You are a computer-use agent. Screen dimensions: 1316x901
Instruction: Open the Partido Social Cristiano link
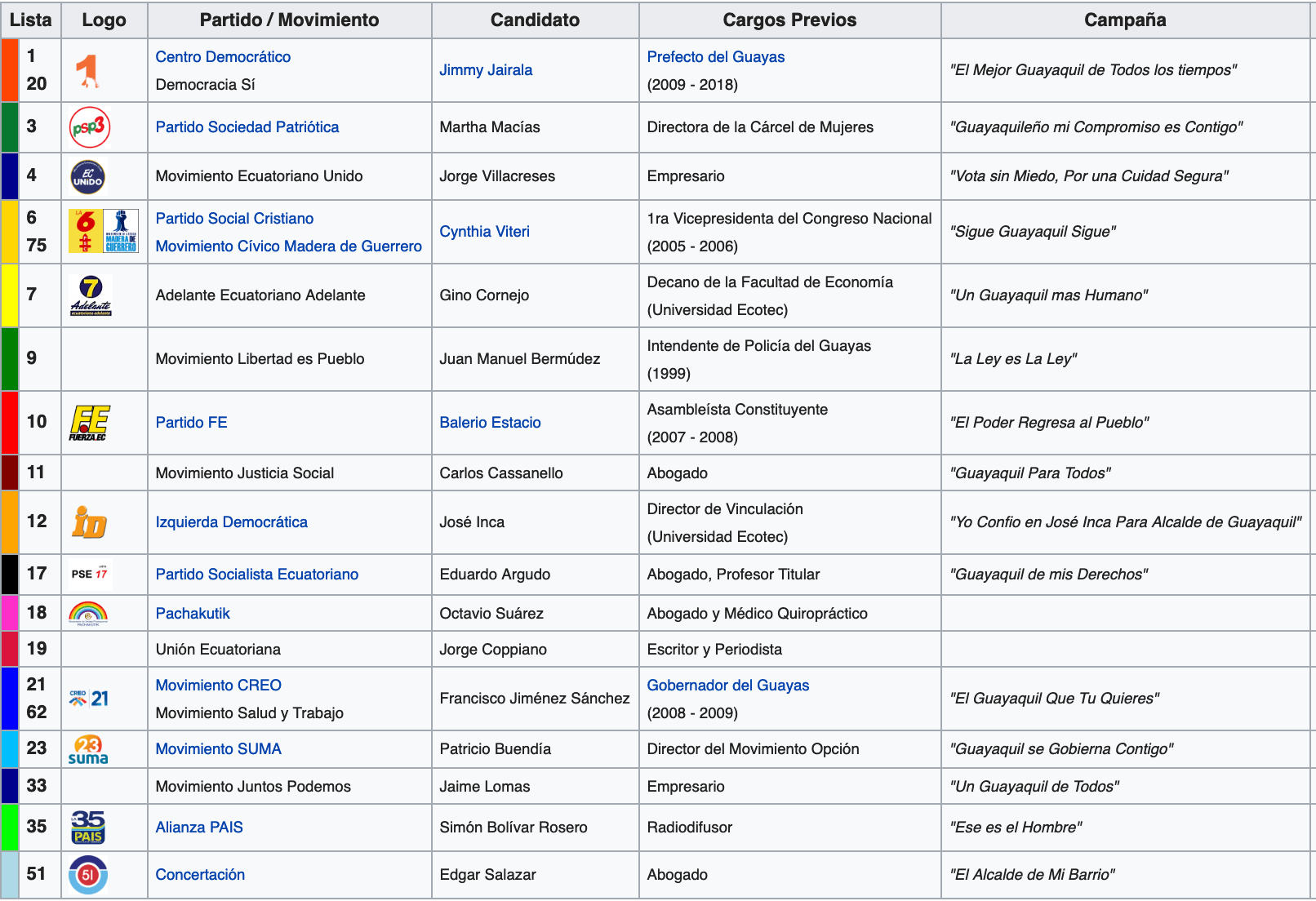[234, 219]
